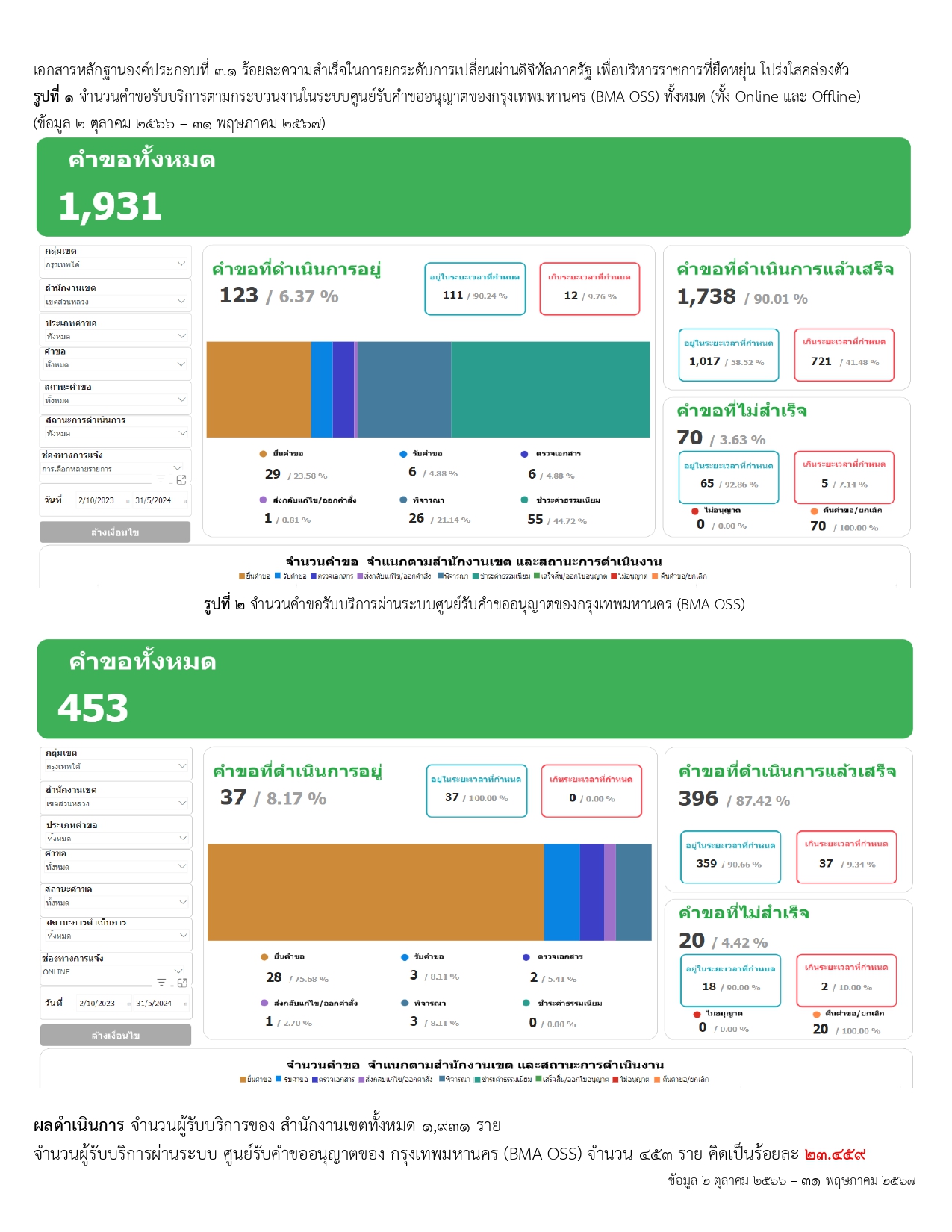The image size is (952, 1232).
Task: Click the orange ยื่นคำขอ legend dot above 29
Action: click(x=263, y=454)
